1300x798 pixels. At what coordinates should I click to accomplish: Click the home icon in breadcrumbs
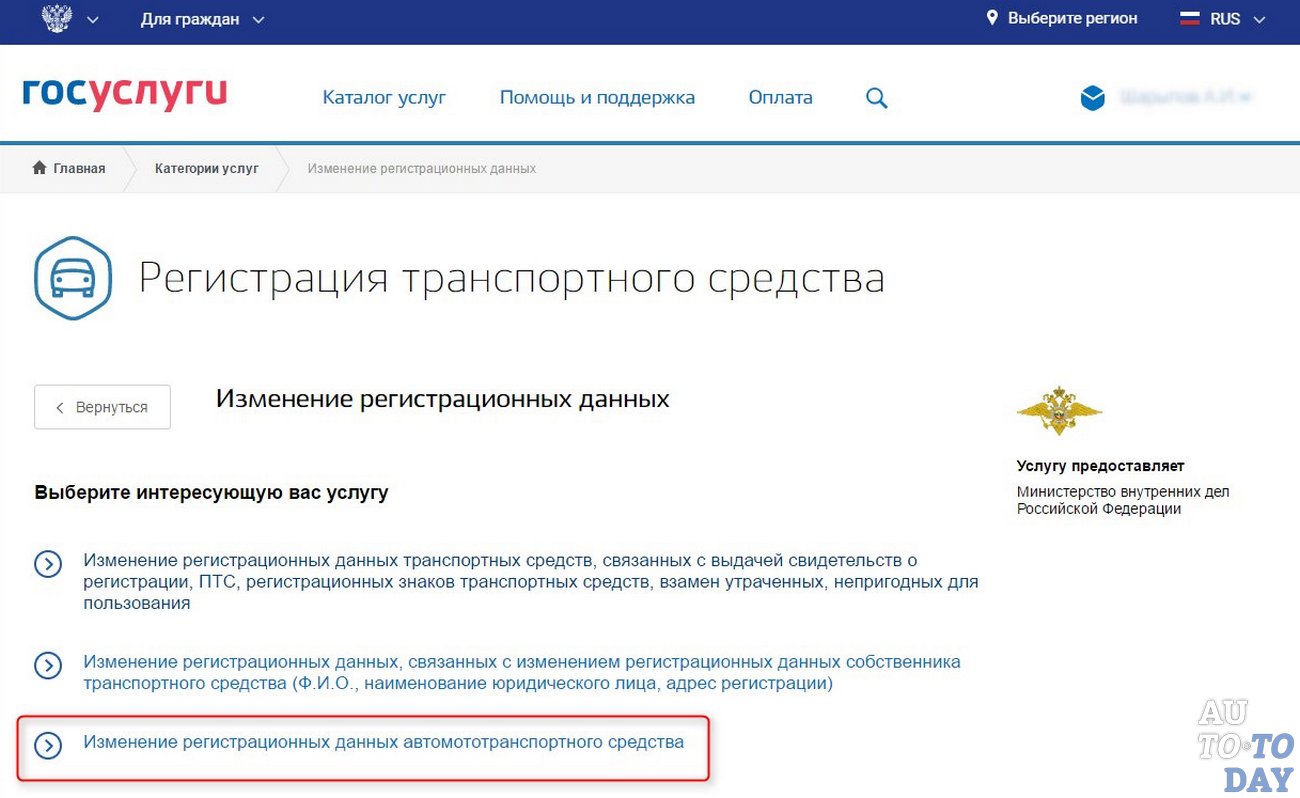40,168
